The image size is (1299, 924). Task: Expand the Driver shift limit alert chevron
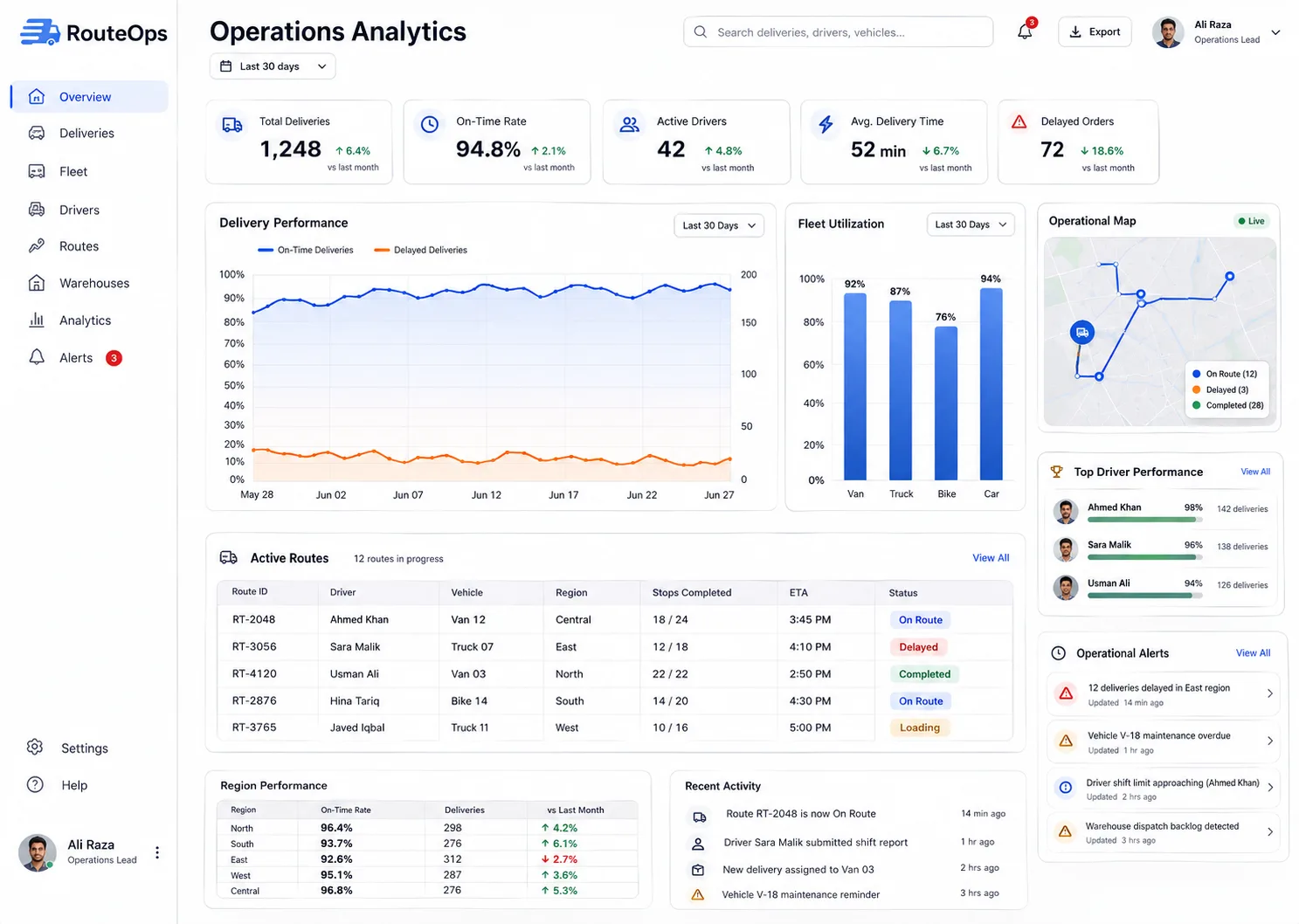coord(1269,788)
